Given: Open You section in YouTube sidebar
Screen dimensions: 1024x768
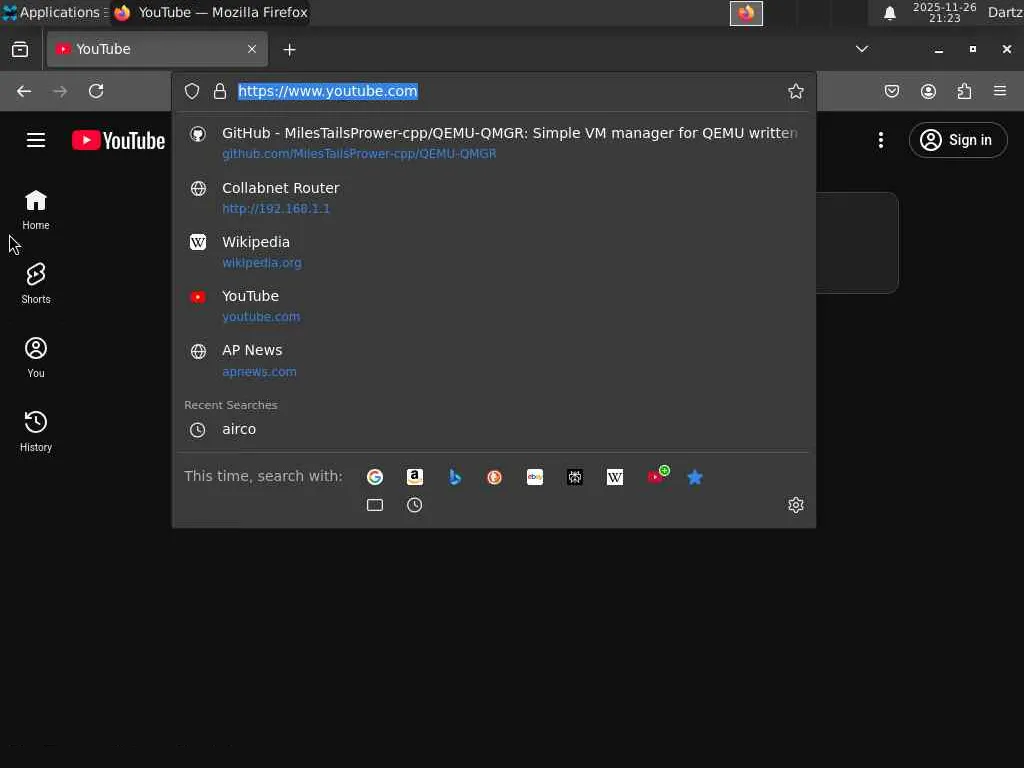Looking at the screenshot, I should point(36,358).
